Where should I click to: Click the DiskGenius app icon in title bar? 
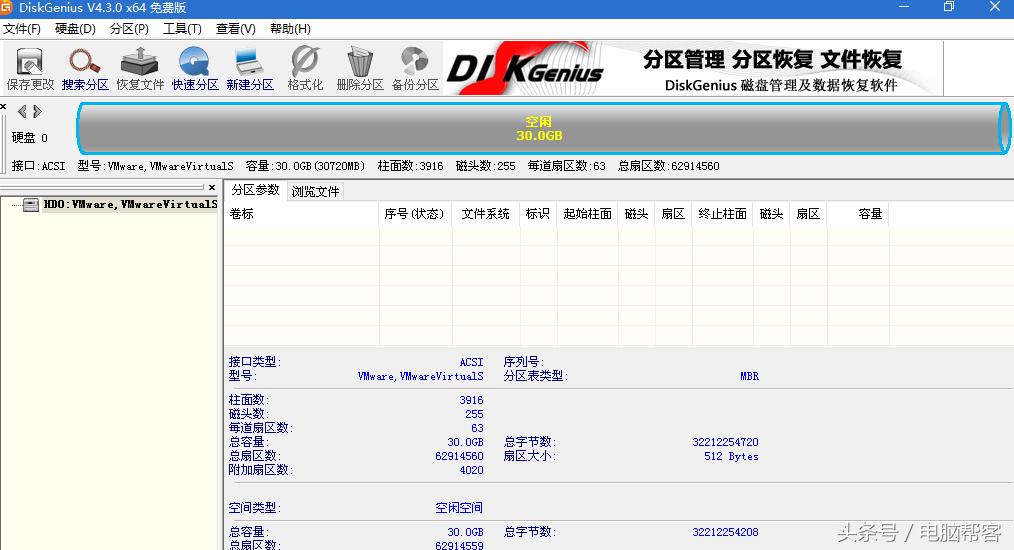(x=6, y=7)
